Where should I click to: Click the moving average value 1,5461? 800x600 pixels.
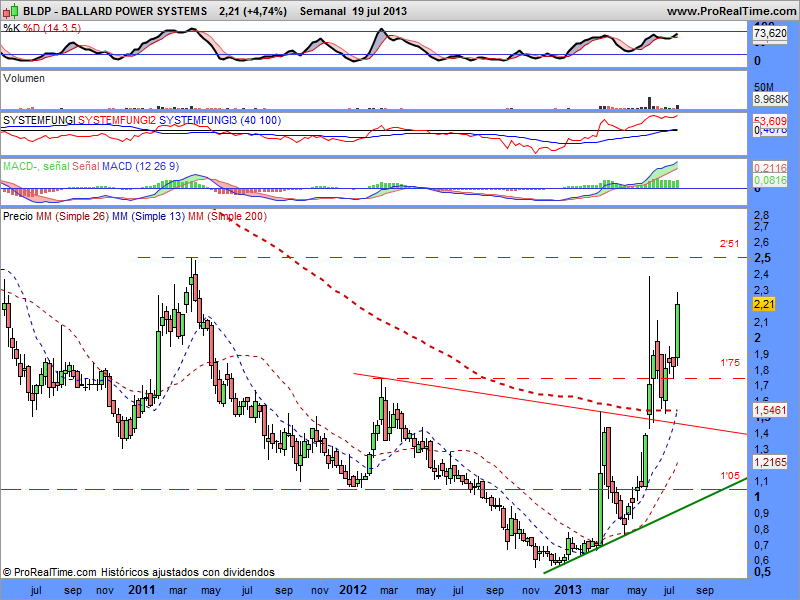point(770,410)
